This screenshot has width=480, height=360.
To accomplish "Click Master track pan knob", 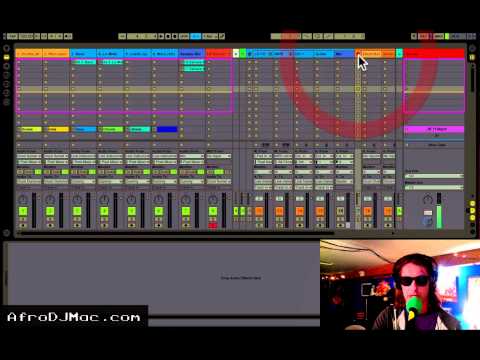I will pyautogui.click(x=428, y=200).
